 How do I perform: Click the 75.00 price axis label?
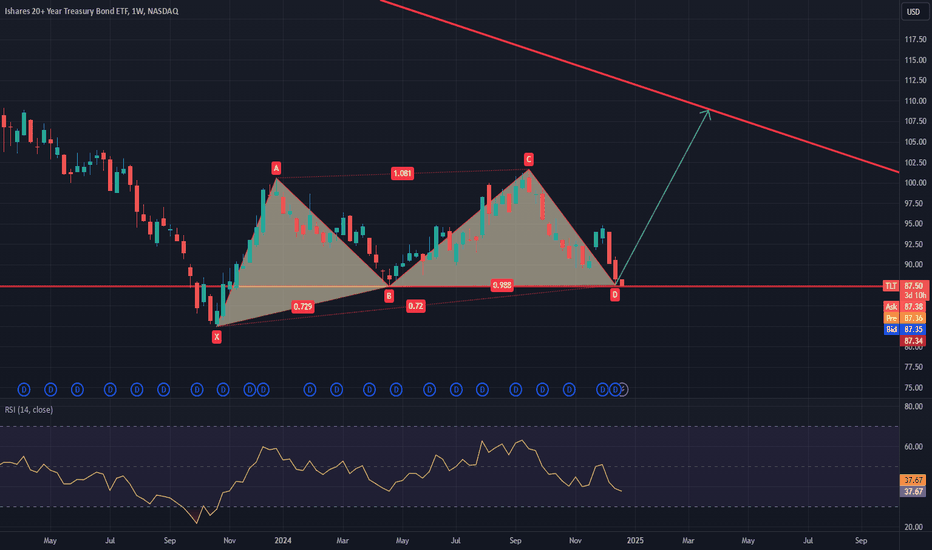(x=914, y=388)
